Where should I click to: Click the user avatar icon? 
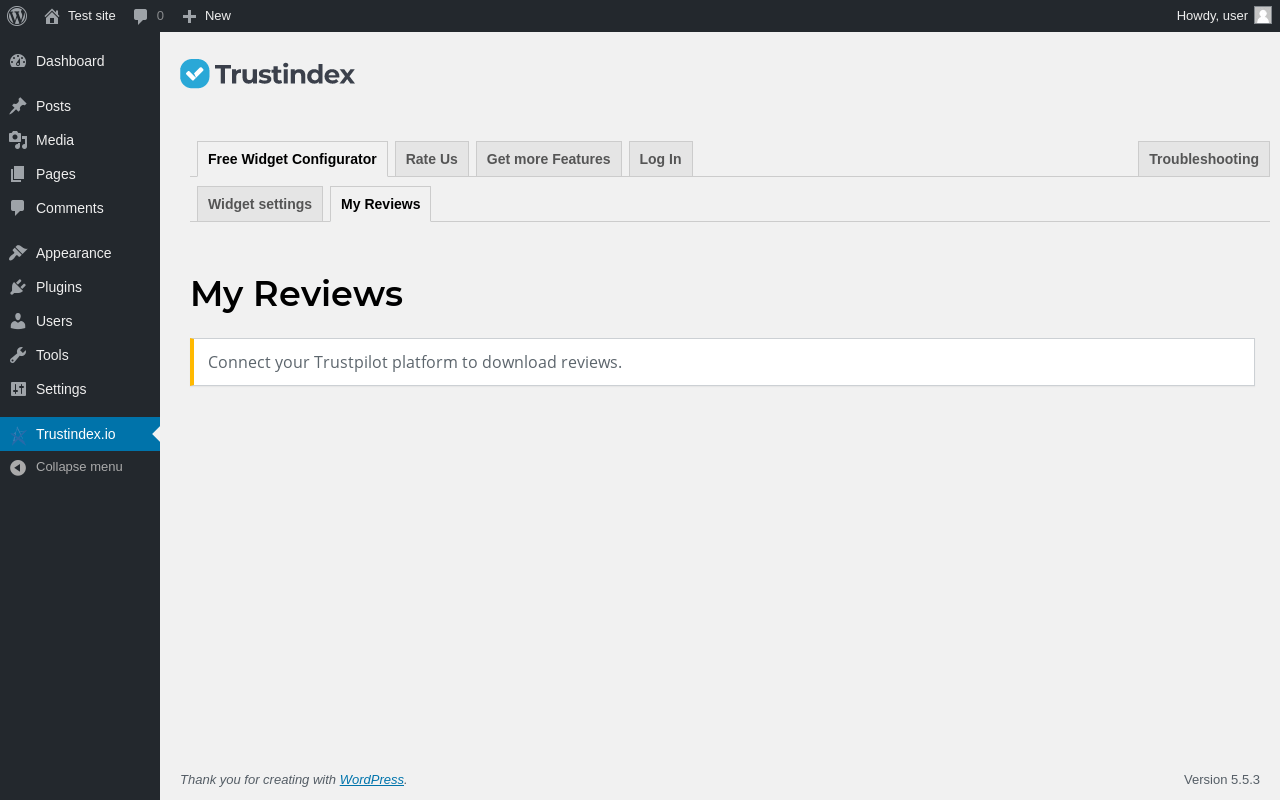[1263, 15]
